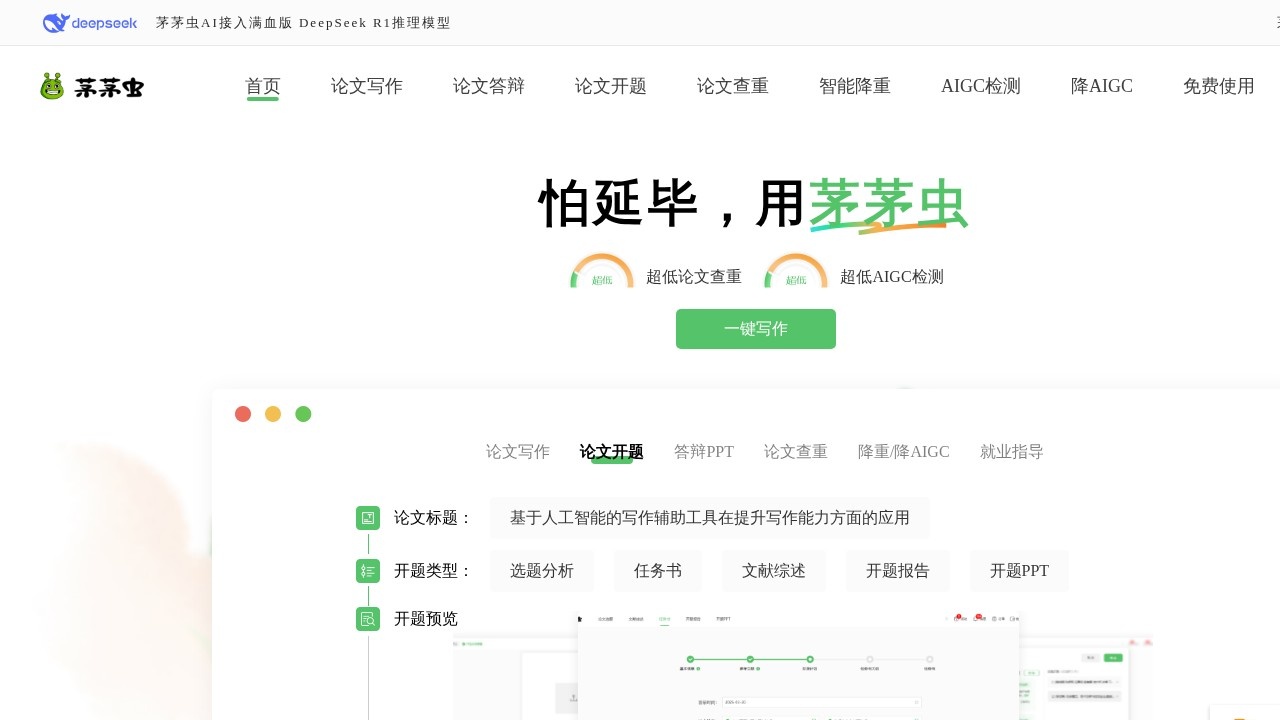Switch to the 降重/降AIGC tab
This screenshot has height=720, width=1280.
(x=904, y=452)
